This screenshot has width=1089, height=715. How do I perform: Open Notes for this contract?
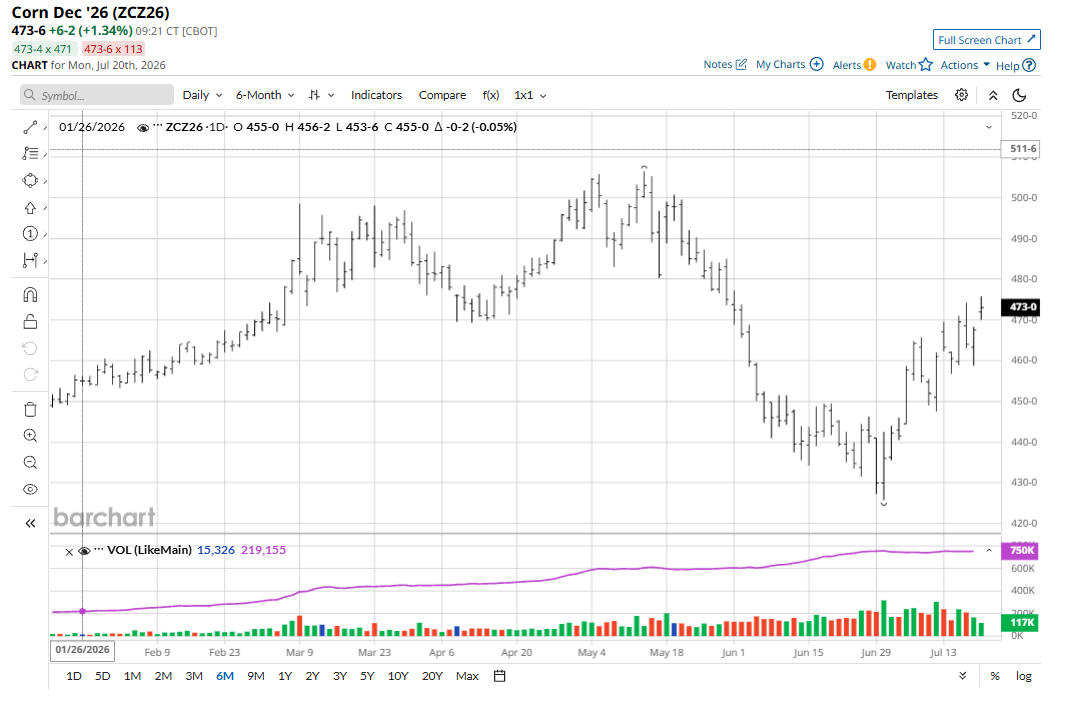(725, 65)
